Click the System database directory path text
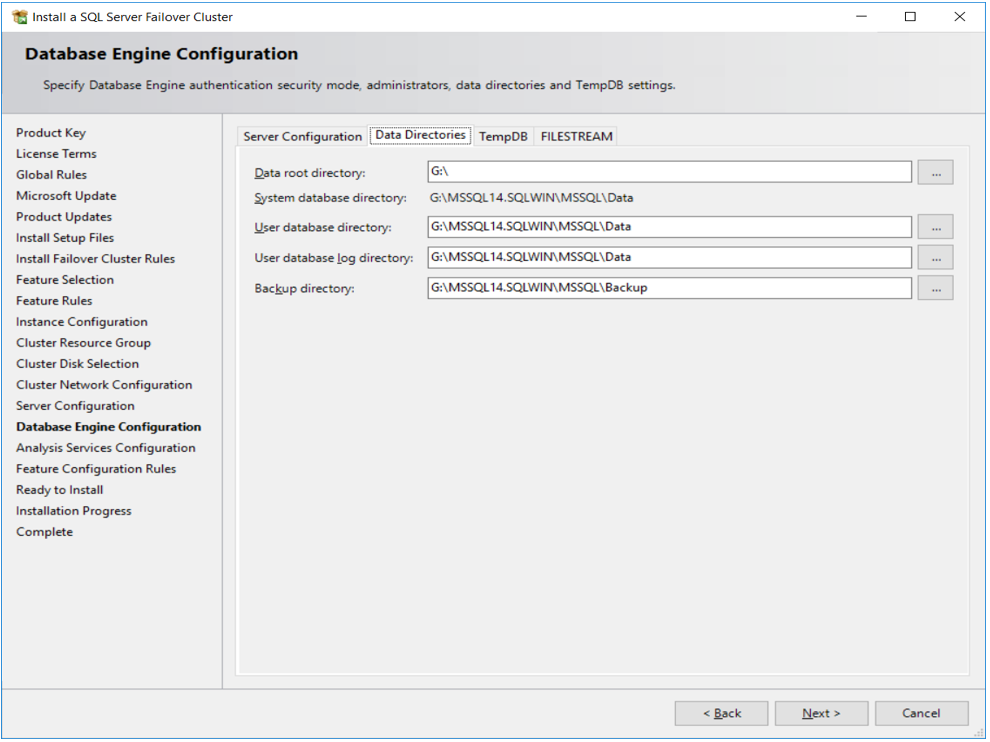Viewport: 990px width, 742px height. click(532, 198)
